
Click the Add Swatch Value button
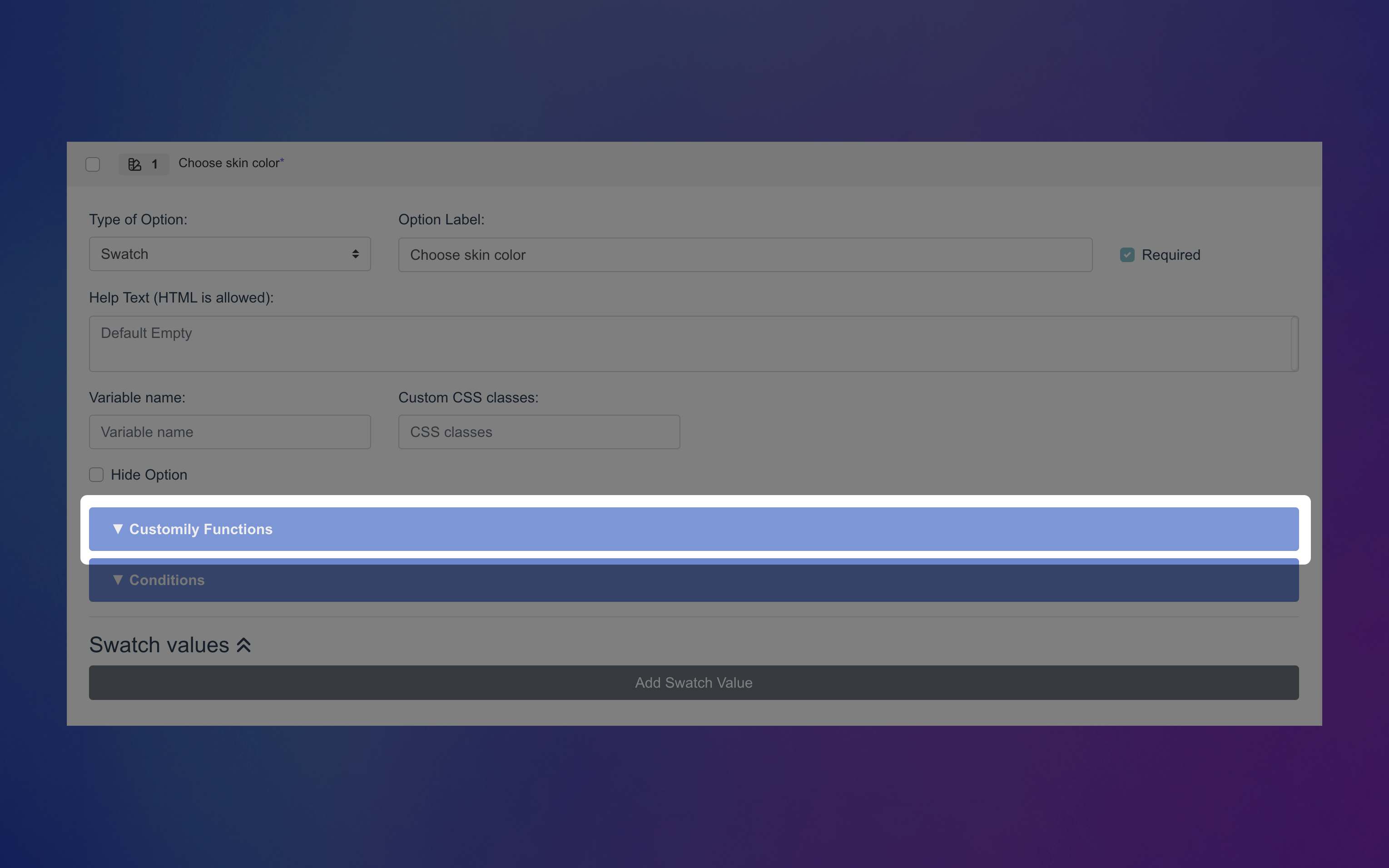coord(693,682)
